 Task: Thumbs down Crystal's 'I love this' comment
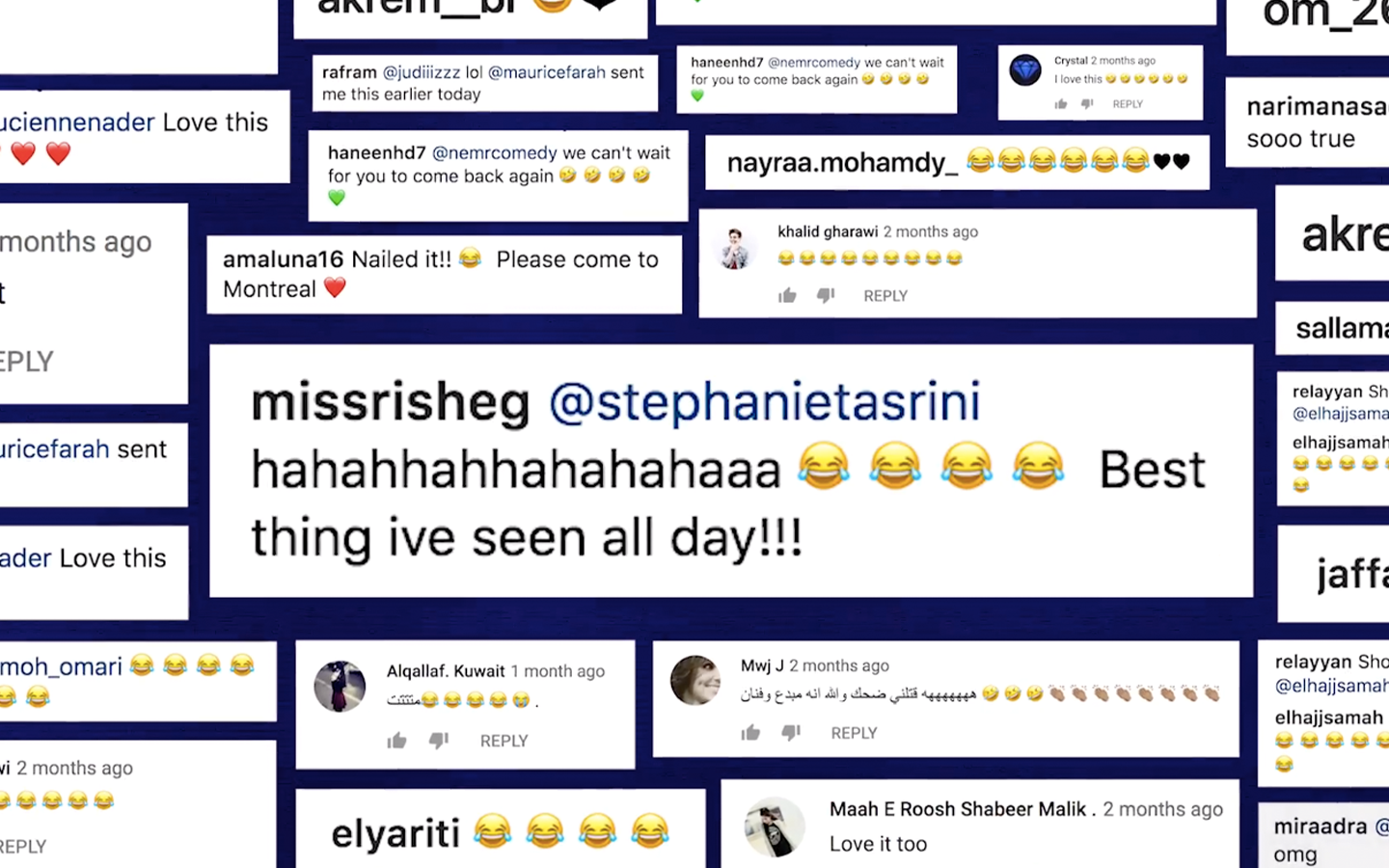tap(1087, 104)
